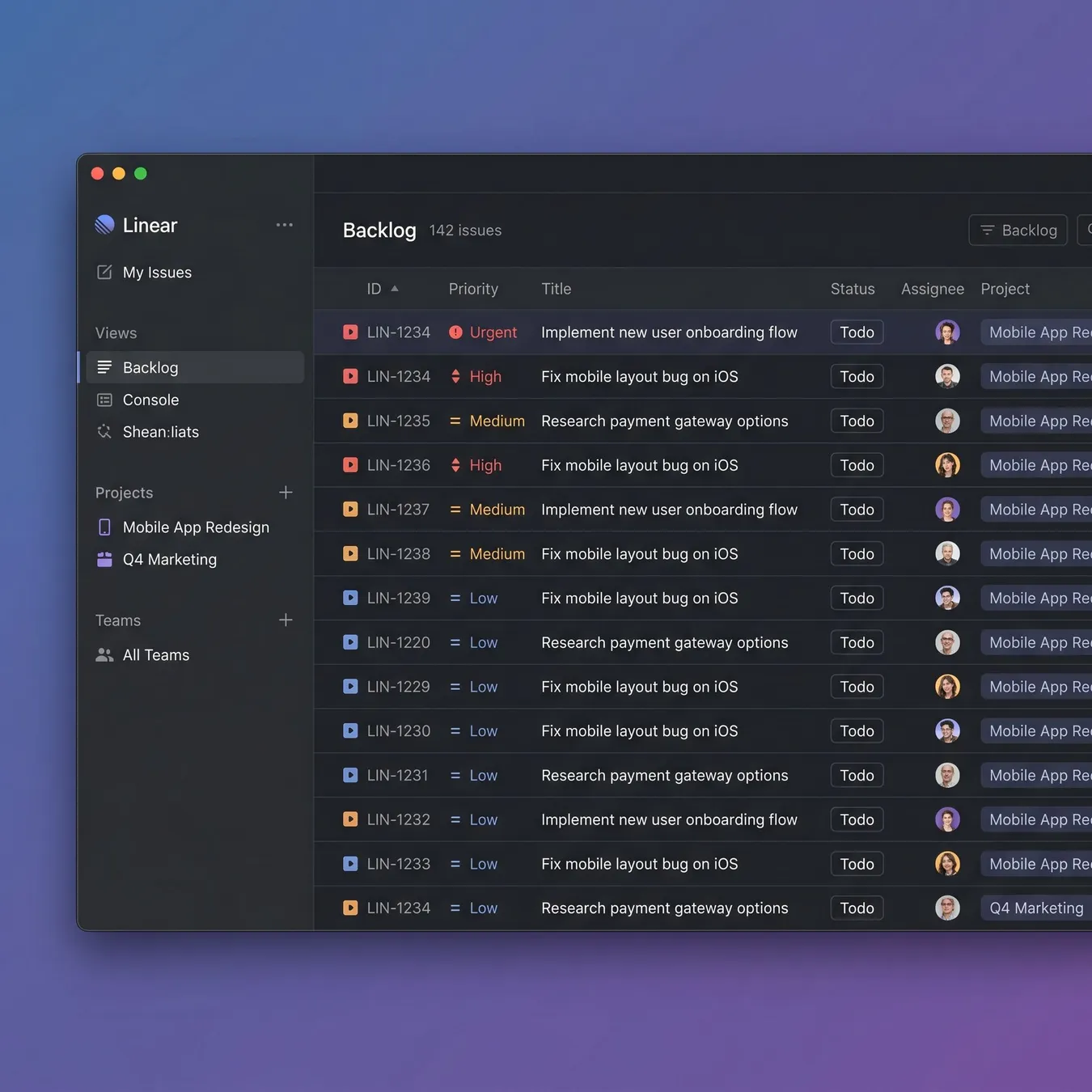1092x1092 pixels.
Task: Click the Backlog filter button
Action: pos(1018,231)
